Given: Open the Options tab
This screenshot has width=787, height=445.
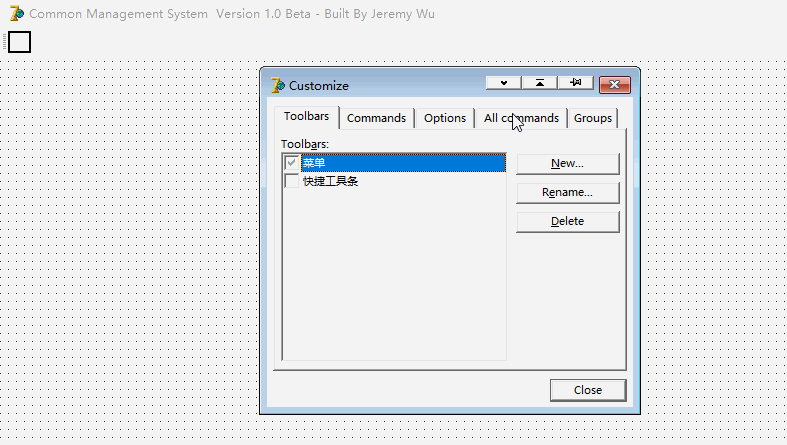Looking at the screenshot, I should (x=445, y=118).
